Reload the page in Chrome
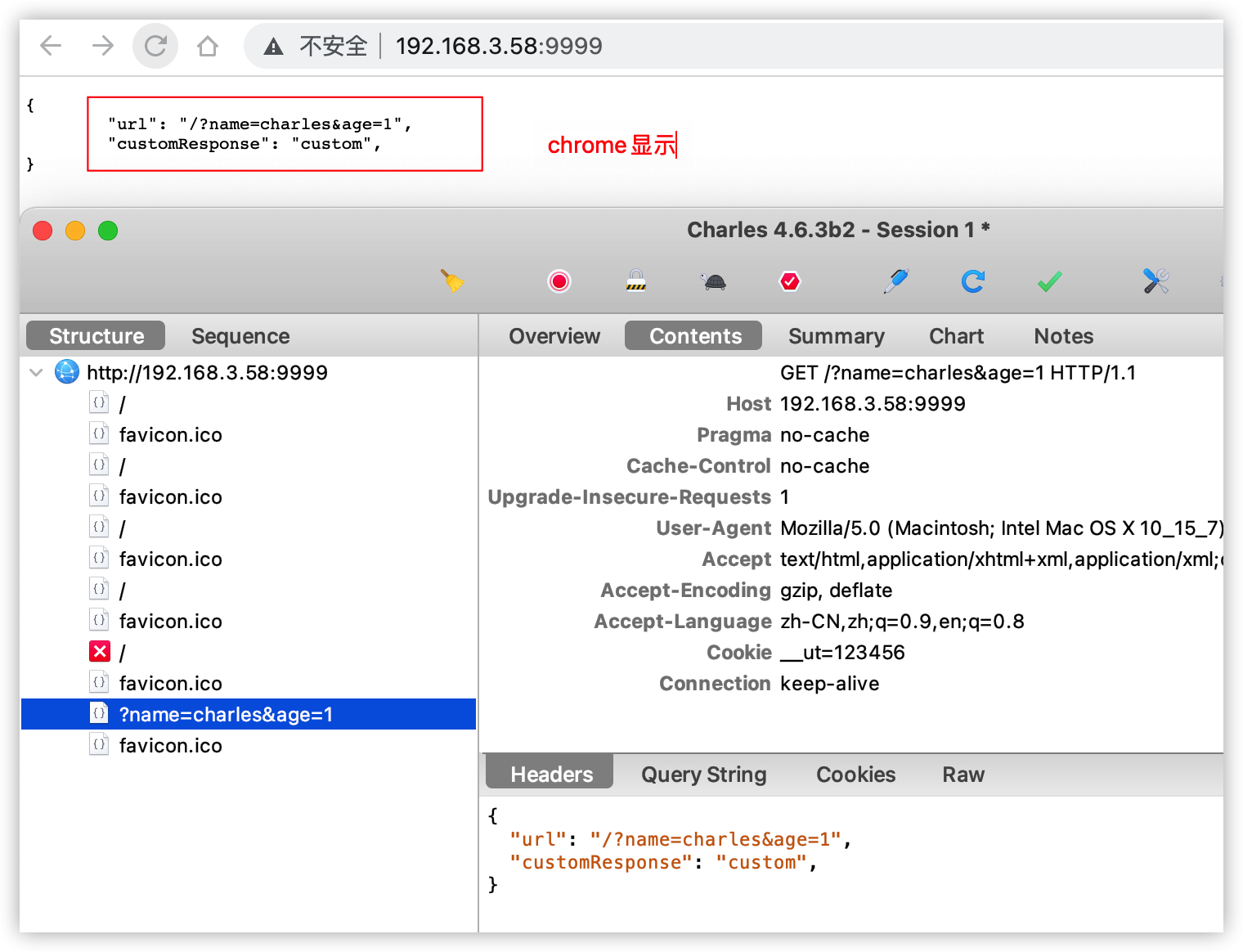The width and height of the screenshot is (1243, 952). (155, 46)
